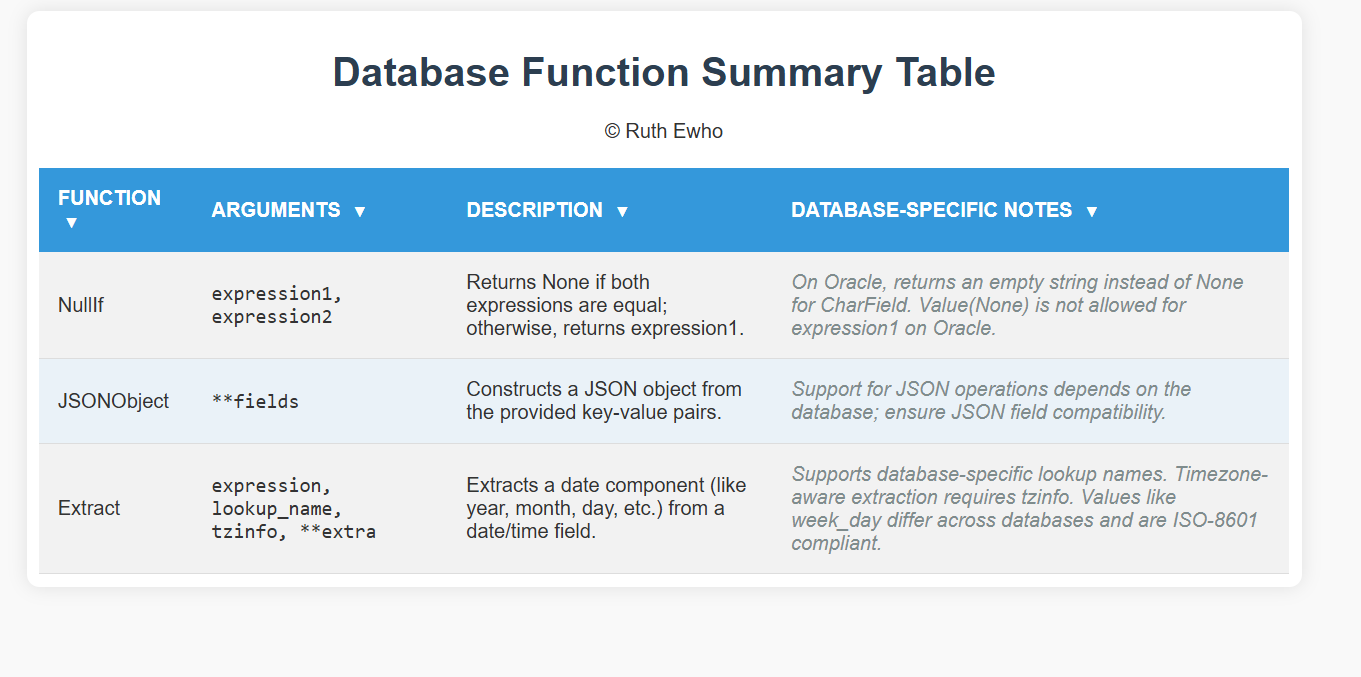Image resolution: width=1361 pixels, height=677 pixels.
Task: Sort by Database-Specific Notes column header
Action: [1031, 210]
